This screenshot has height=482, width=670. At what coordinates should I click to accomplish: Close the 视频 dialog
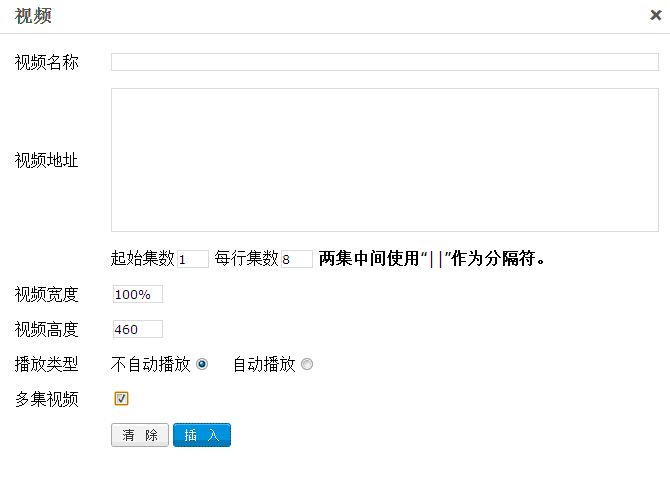point(656,15)
